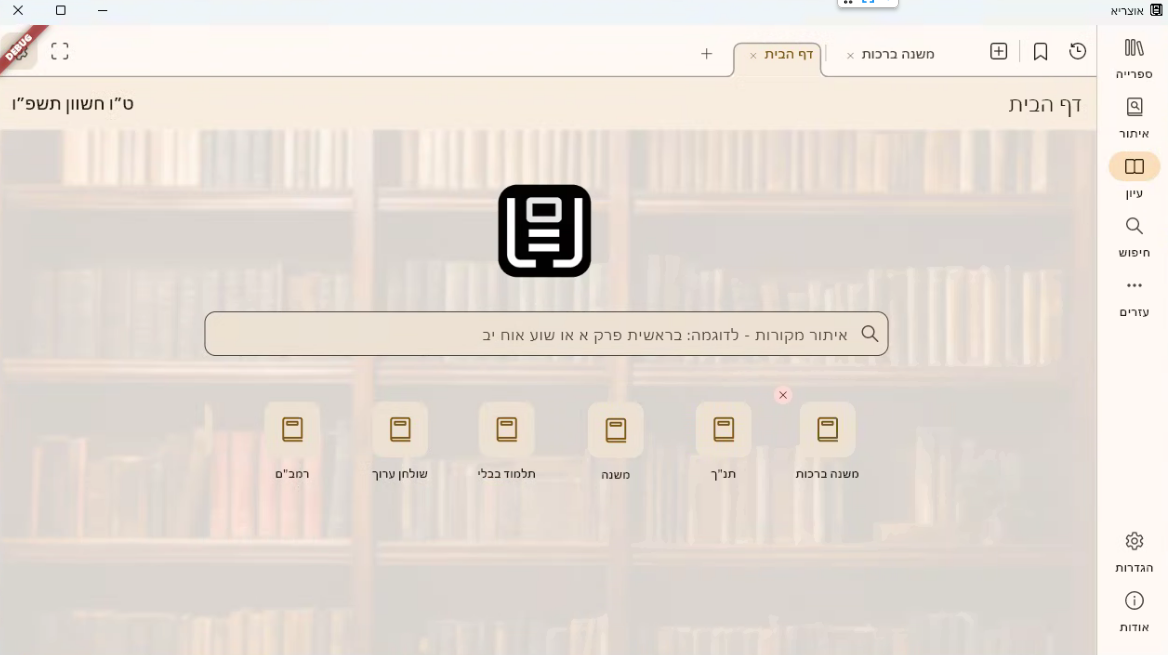
Task: Open the שולחן ערוך book shortcut
Action: click(400, 430)
